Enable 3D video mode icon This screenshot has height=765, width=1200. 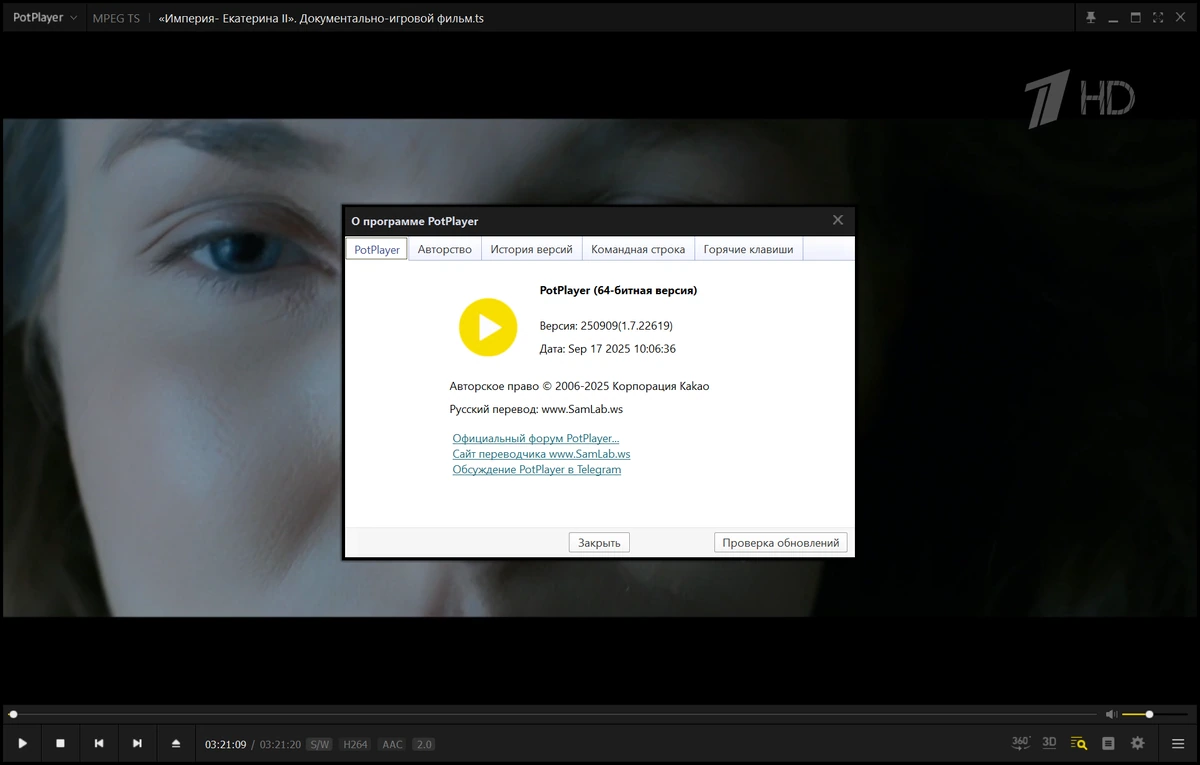point(1049,743)
